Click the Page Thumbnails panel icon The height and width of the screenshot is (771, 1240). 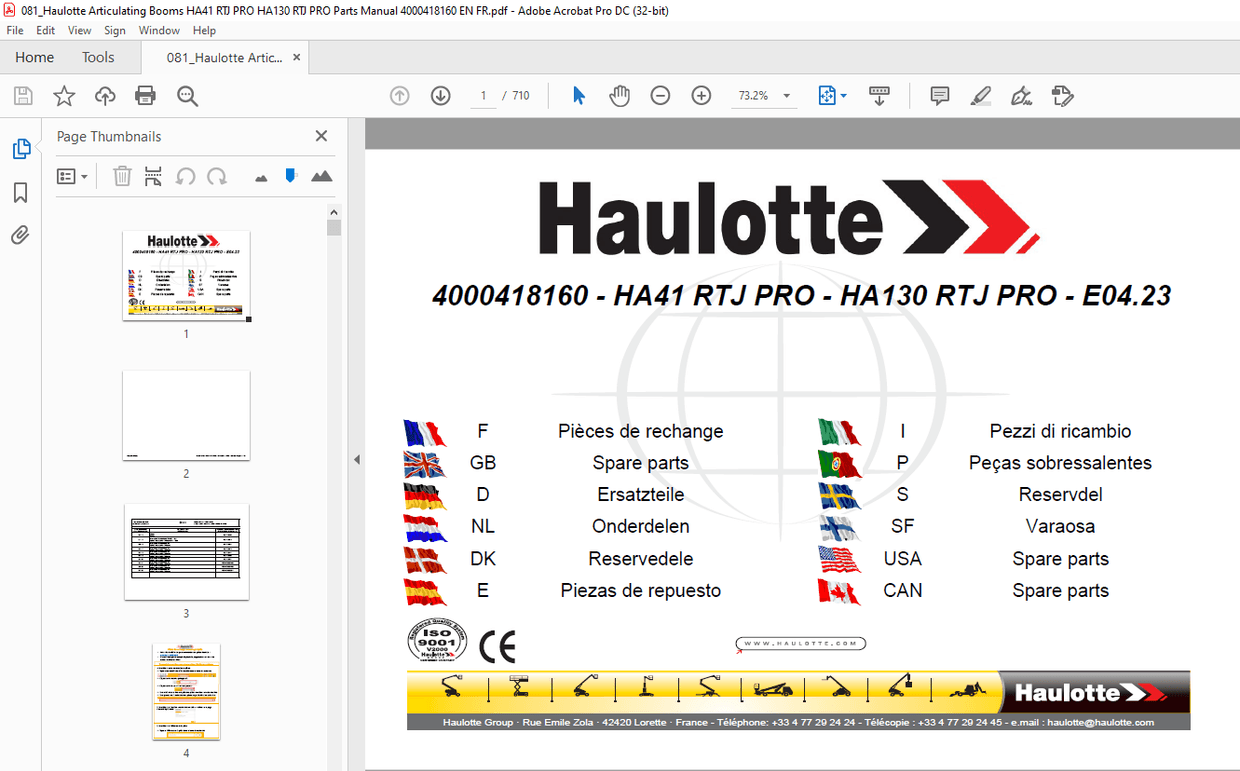tap(22, 148)
